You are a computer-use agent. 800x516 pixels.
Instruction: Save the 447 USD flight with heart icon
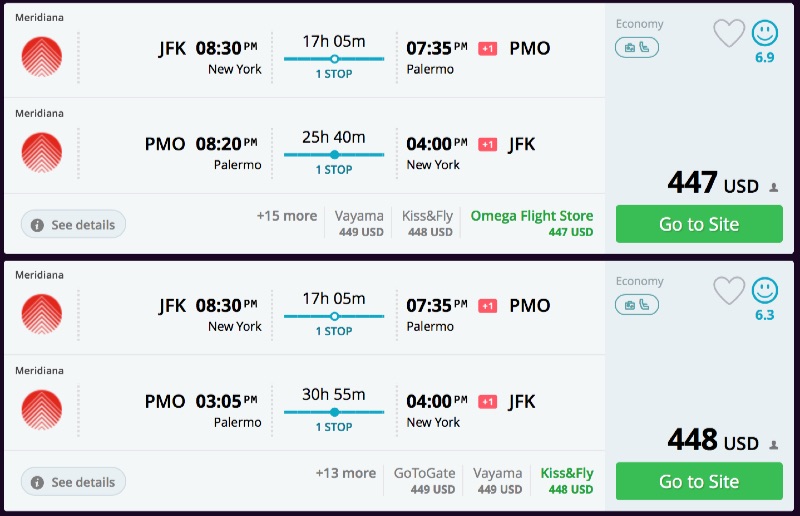pyautogui.click(x=730, y=33)
